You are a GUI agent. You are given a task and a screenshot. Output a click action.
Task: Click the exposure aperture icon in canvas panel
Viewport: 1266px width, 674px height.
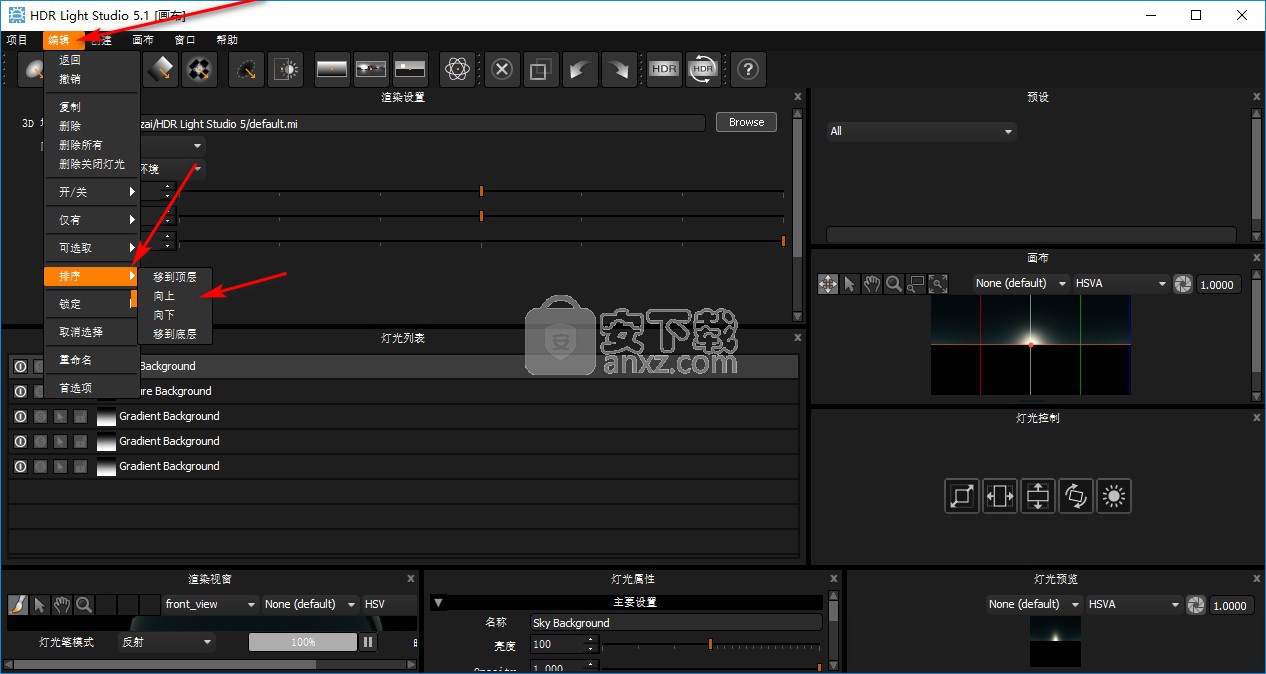1183,284
